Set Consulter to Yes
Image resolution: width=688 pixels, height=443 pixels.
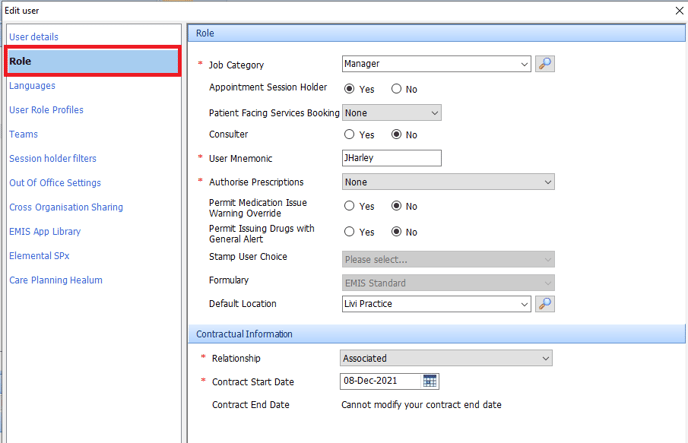(x=349, y=135)
